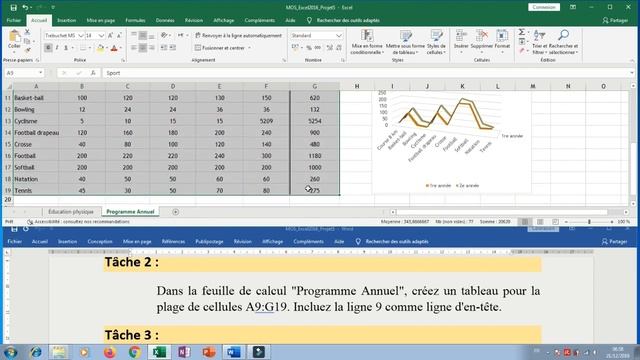Click the line chart on the worksheet
The width and height of the screenshot is (640, 360).
451,141
